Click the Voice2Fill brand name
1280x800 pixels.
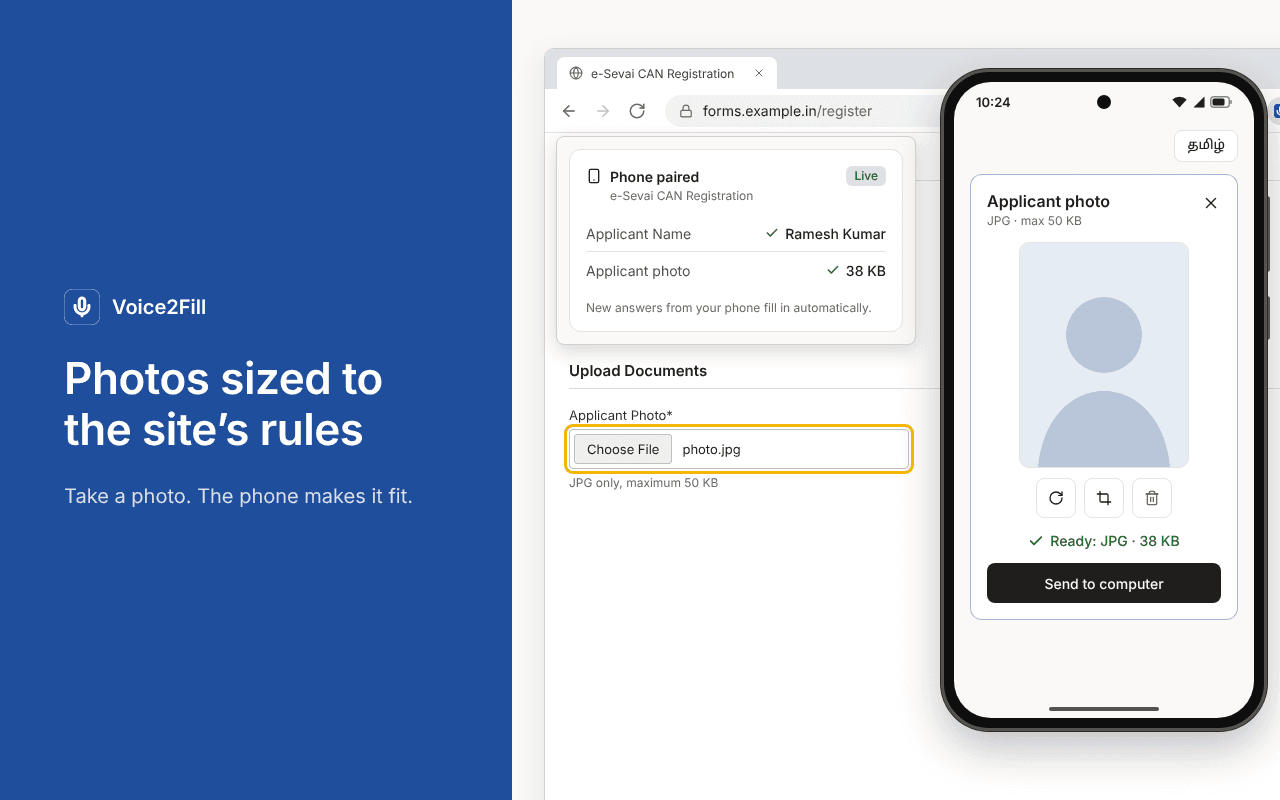tap(159, 307)
